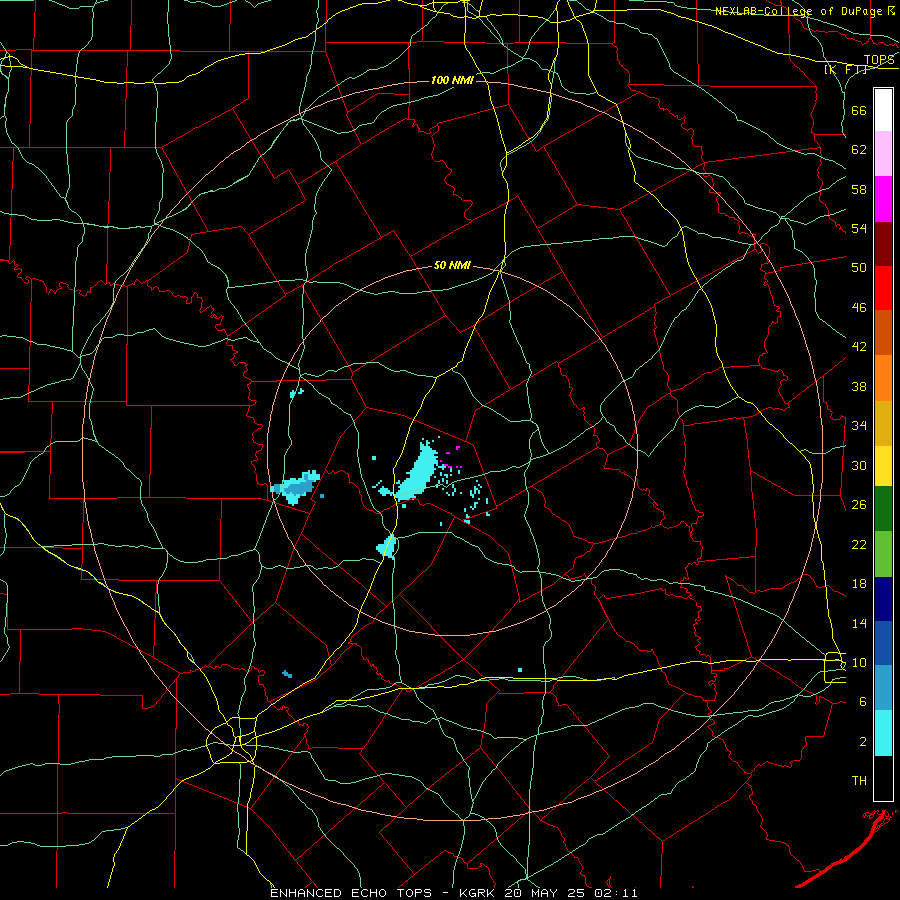Image resolution: width=900 pixels, height=900 pixels.
Task: Click the gold 38 kft legend swatch
Action: click(883, 422)
